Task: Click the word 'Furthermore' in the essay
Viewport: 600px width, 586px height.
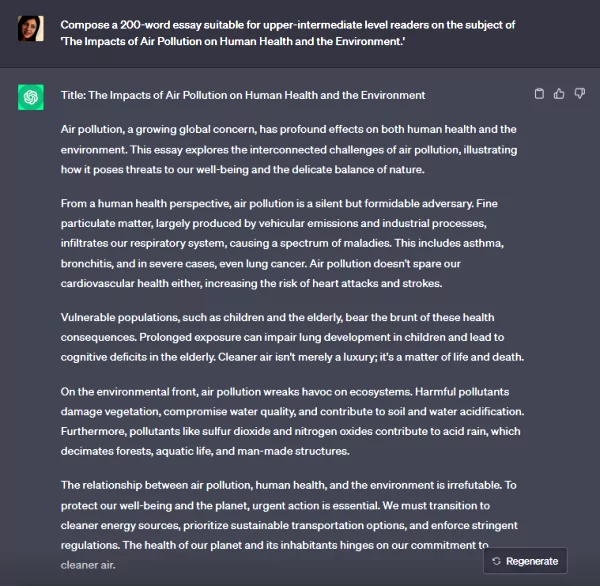Action: [93, 431]
